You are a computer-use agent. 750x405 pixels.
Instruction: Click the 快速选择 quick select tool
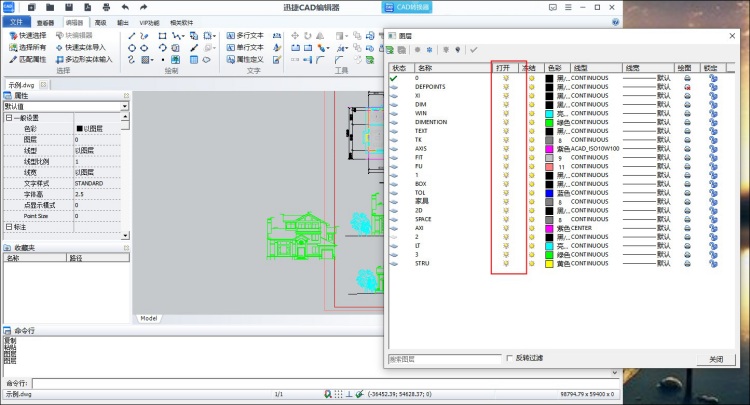pos(28,35)
